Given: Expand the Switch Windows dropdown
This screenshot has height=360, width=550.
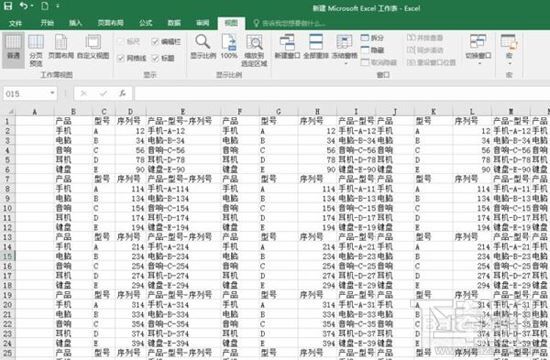Looking at the screenshot, I should coord(479,64).
